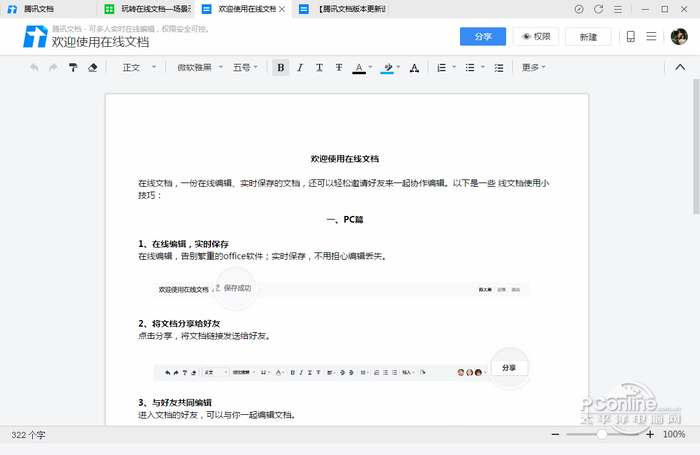Open the mobile phone view icon
Viewport: 700px width, 455px height.
pyautogui.click(x=630, y=37)
